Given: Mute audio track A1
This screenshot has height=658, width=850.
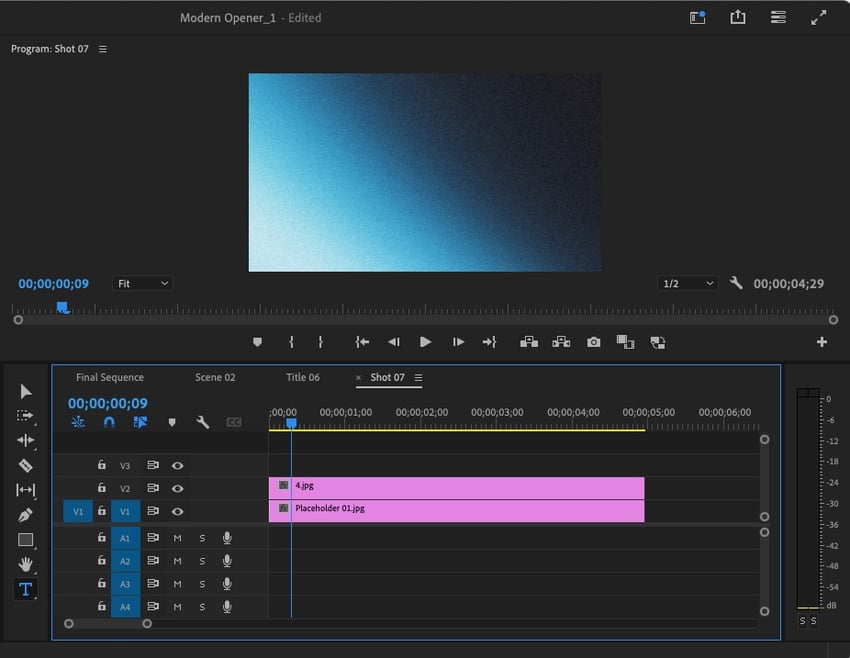Looking at the screenshot, I should click(177, 537).
